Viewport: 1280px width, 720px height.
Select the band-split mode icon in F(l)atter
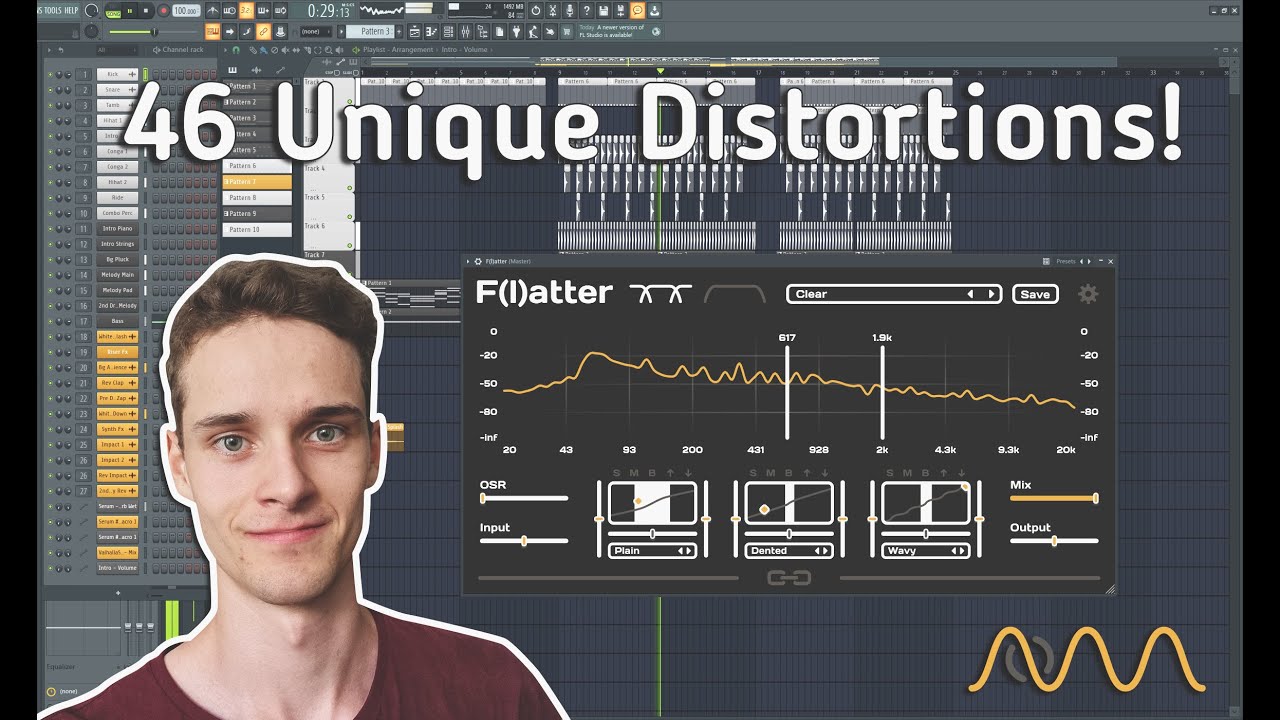coord(660,294)
